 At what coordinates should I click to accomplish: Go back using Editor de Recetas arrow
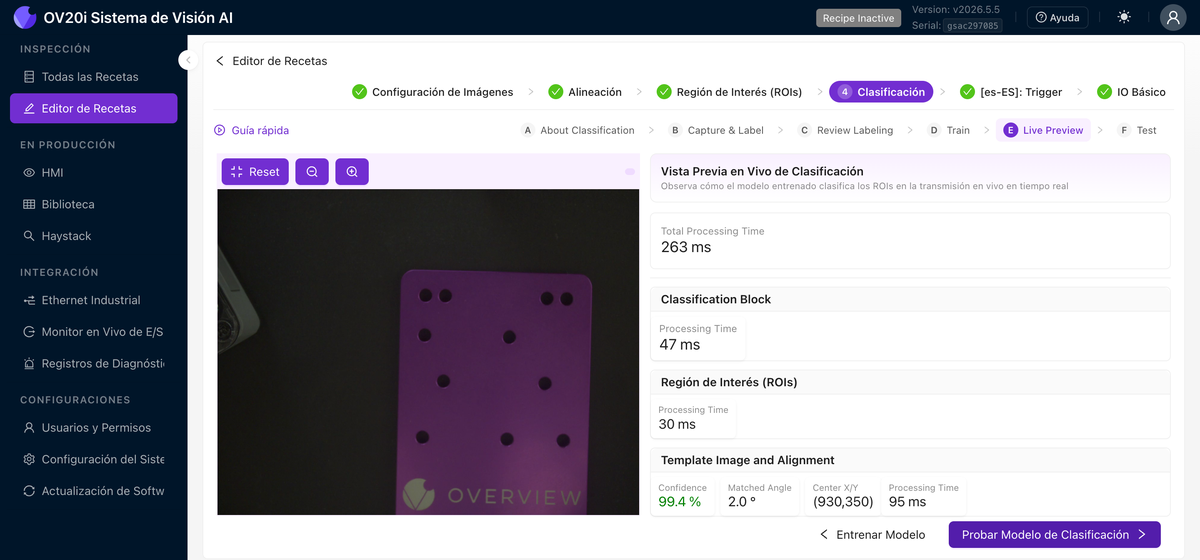coord(220,61)
